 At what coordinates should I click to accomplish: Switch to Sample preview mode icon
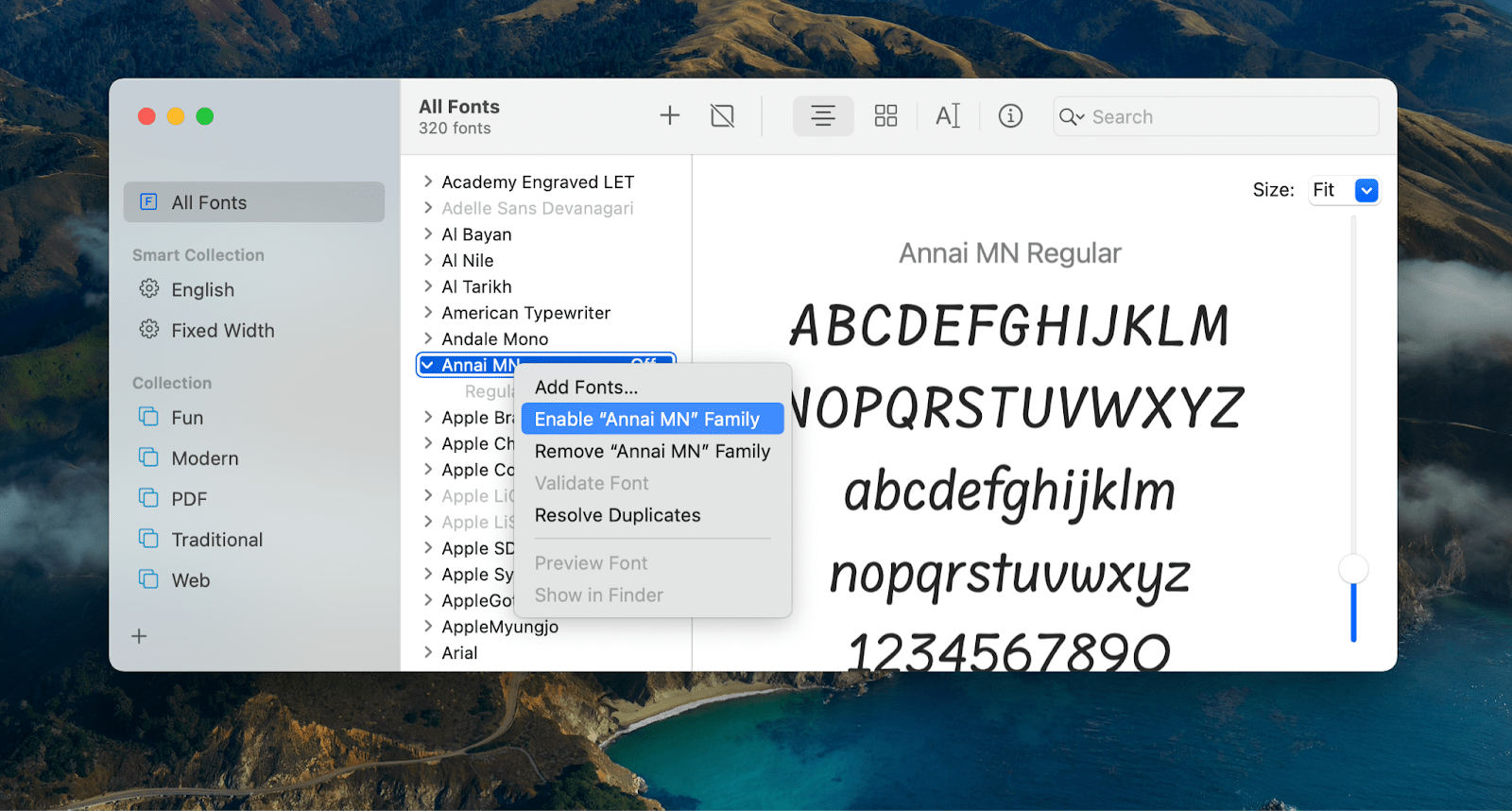[823, 116]
